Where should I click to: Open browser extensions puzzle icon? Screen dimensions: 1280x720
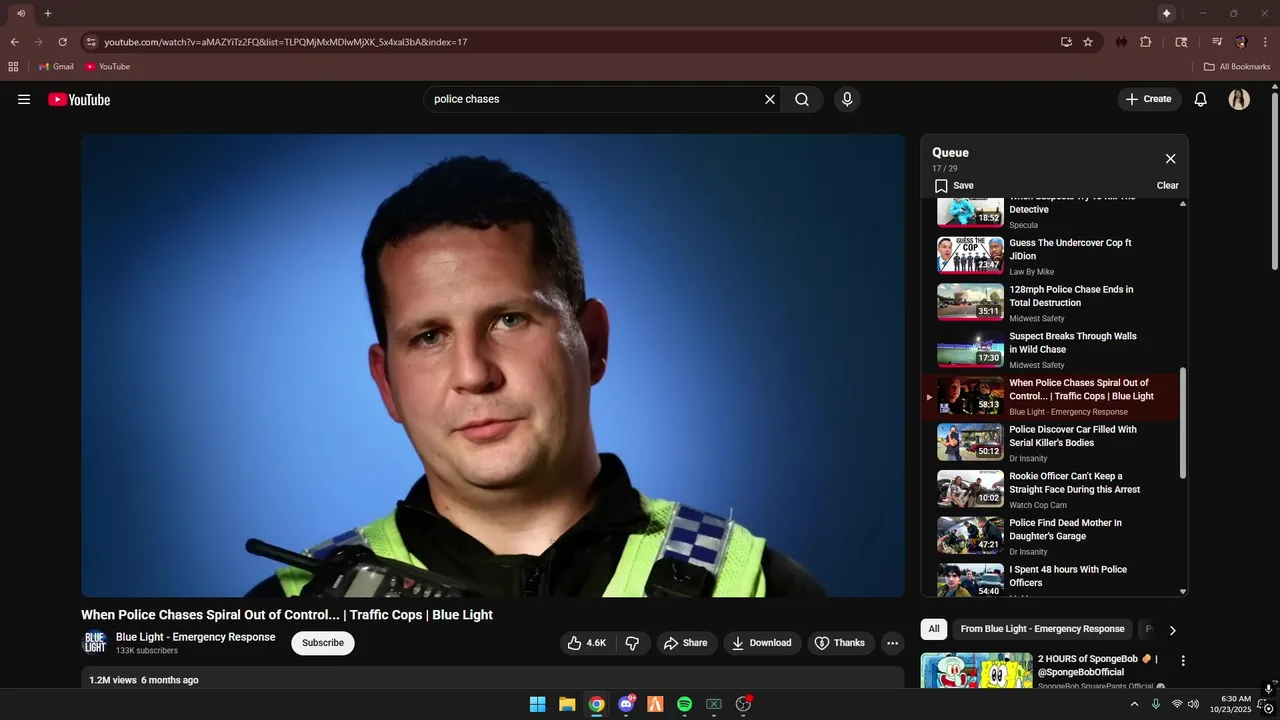[1146, 42]
